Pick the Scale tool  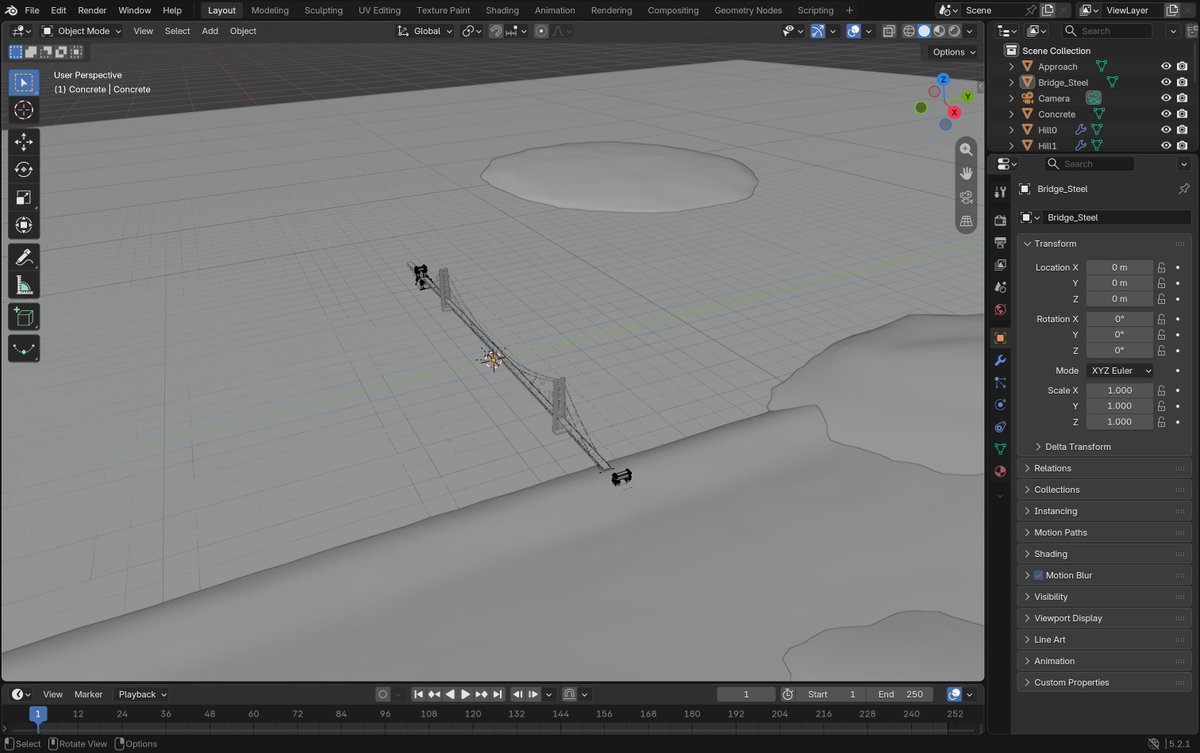point(24,198)
